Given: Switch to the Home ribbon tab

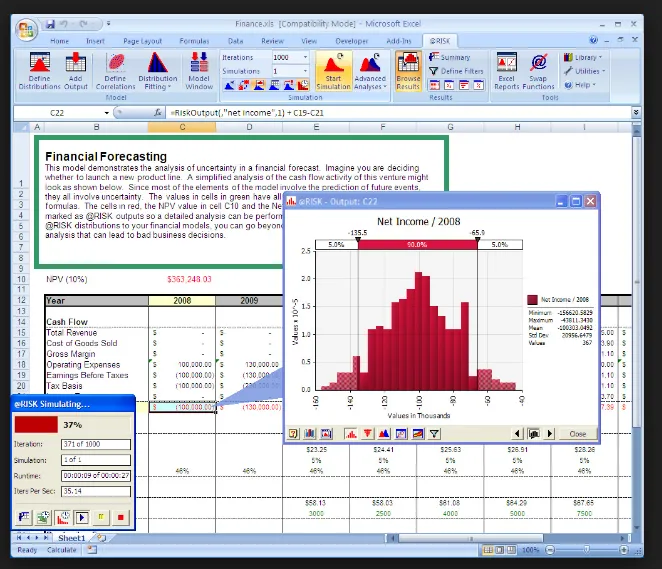Looking at the screenshot, I should click(59, 41).
